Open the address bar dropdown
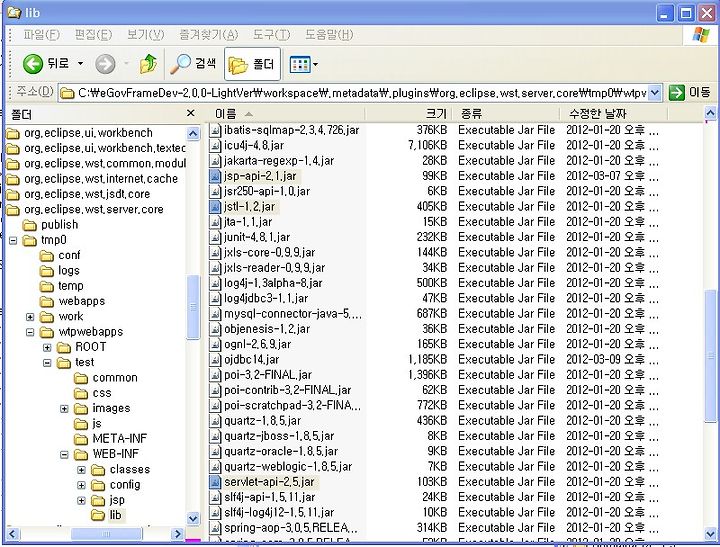This screenshot has height=547, width=720. 655,93
